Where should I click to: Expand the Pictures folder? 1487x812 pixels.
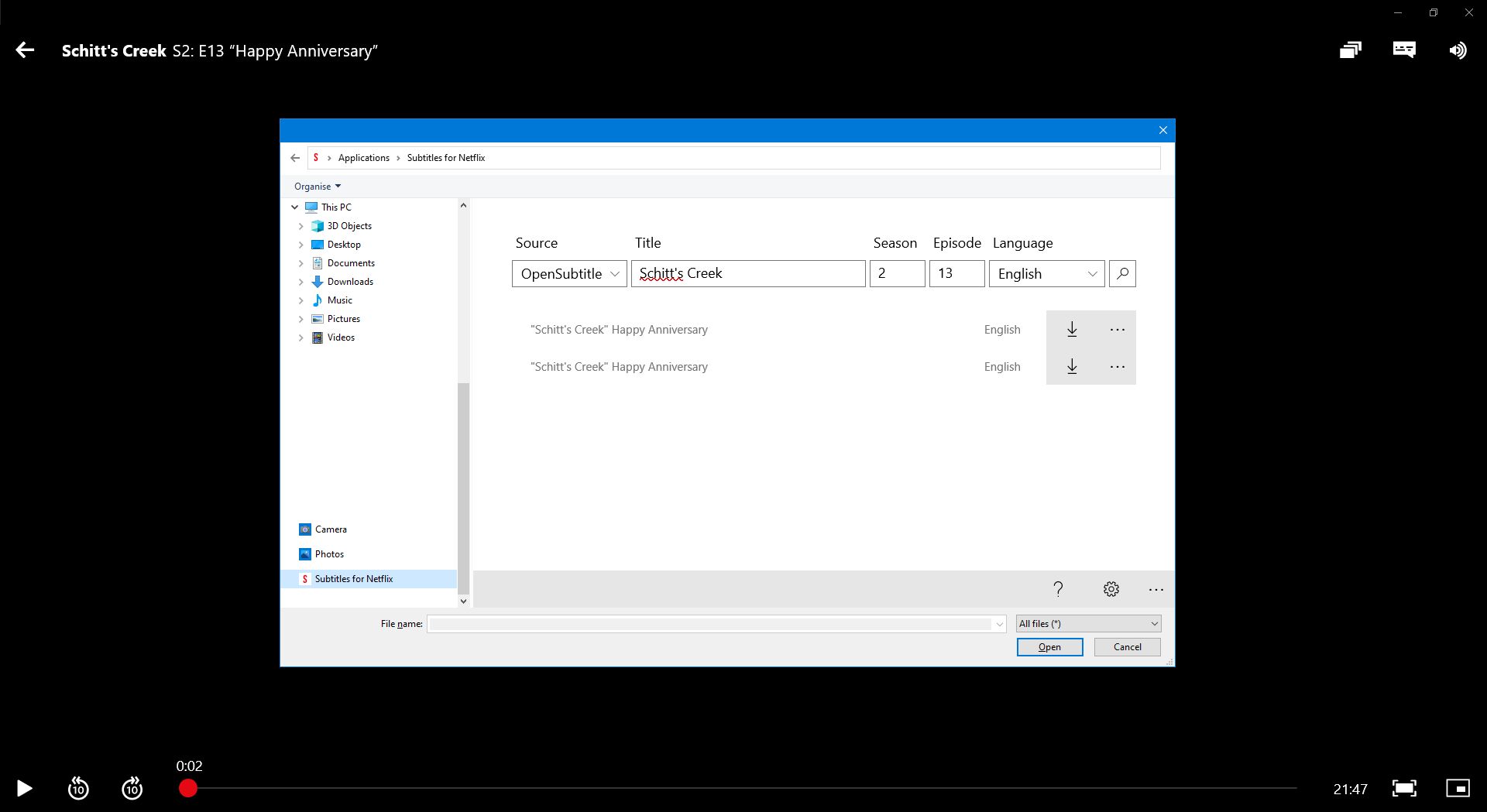pyautogui.click(x=300, y=319)
